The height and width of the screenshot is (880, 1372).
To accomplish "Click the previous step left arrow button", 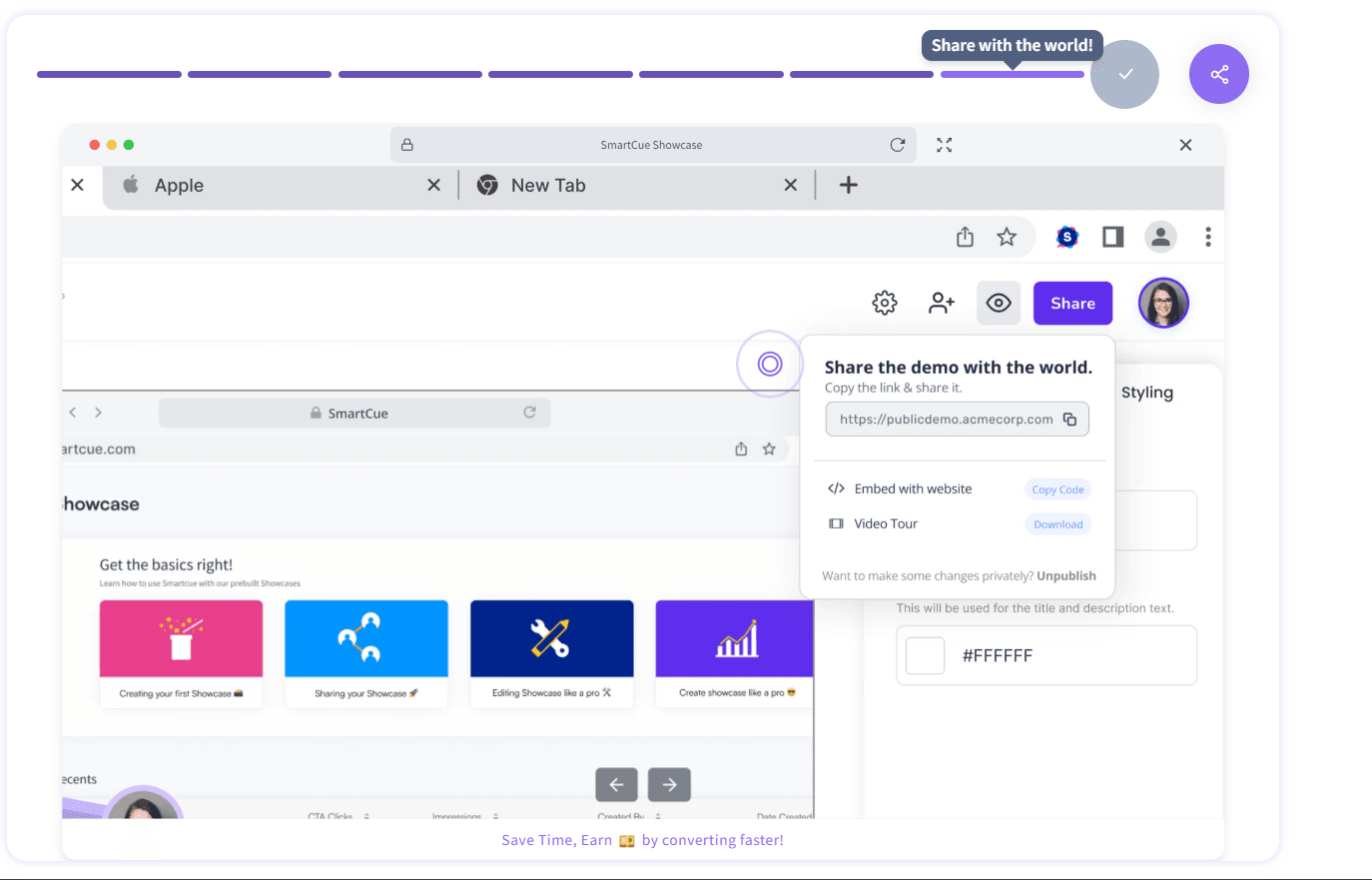I will click(x=616, y=784).
